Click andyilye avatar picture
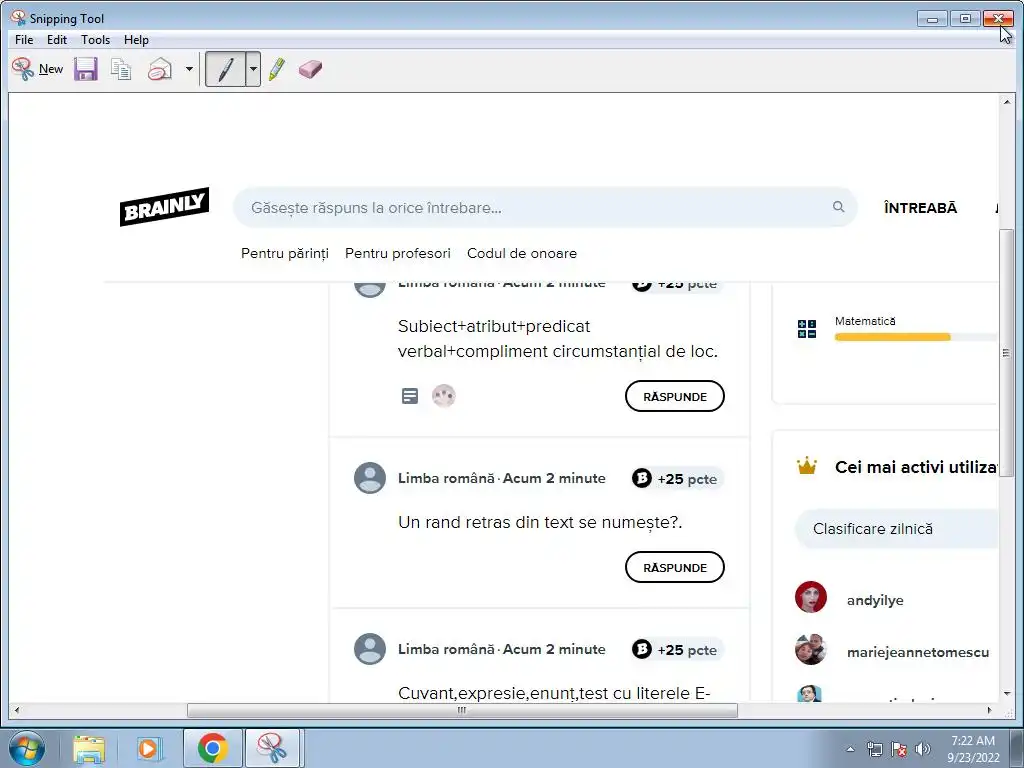The image size is (1024, 768). [810, 597]
